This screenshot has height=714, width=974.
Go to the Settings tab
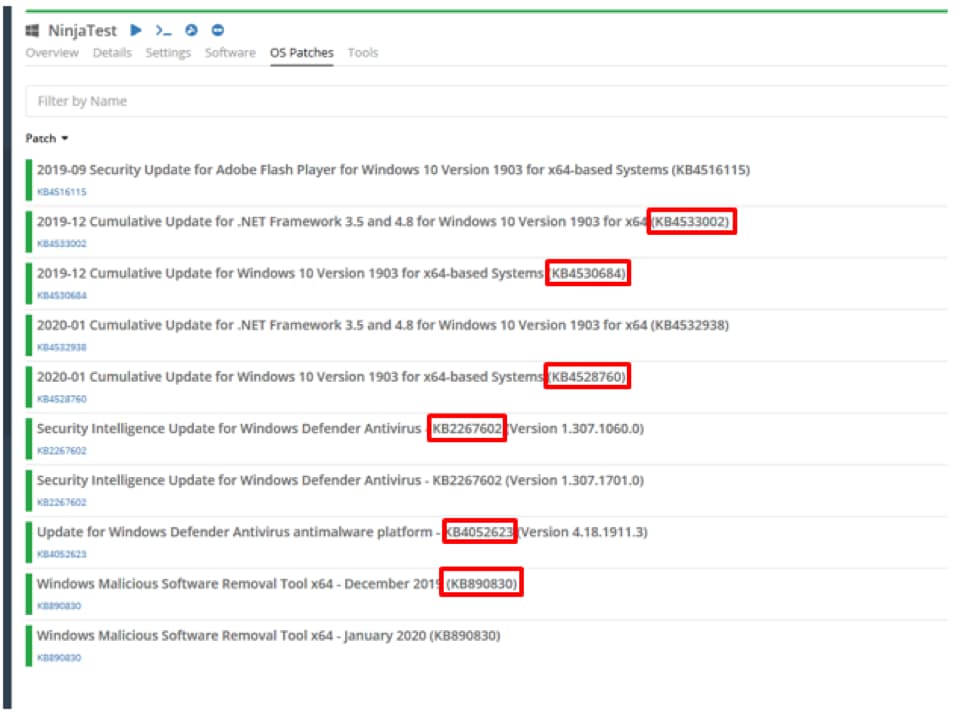tap(168, 53)
